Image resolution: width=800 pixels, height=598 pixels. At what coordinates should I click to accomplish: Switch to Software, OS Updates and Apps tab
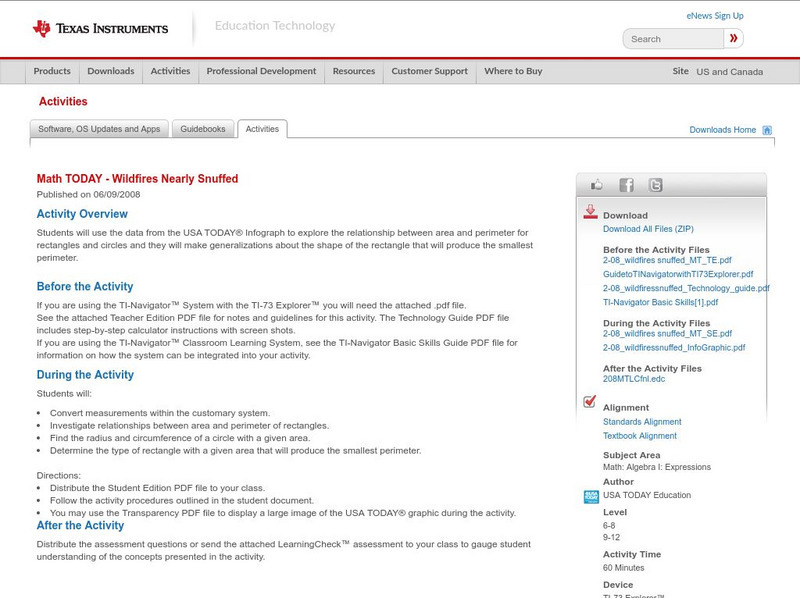(x=99, y=129)
